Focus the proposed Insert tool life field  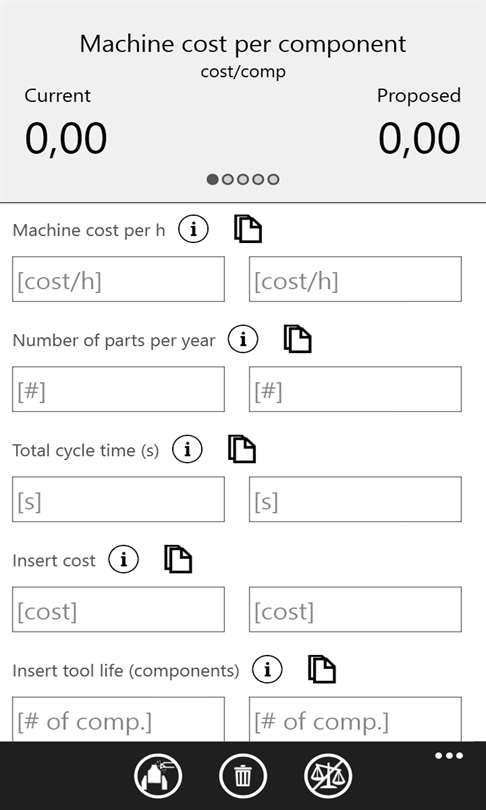point(355,719)
